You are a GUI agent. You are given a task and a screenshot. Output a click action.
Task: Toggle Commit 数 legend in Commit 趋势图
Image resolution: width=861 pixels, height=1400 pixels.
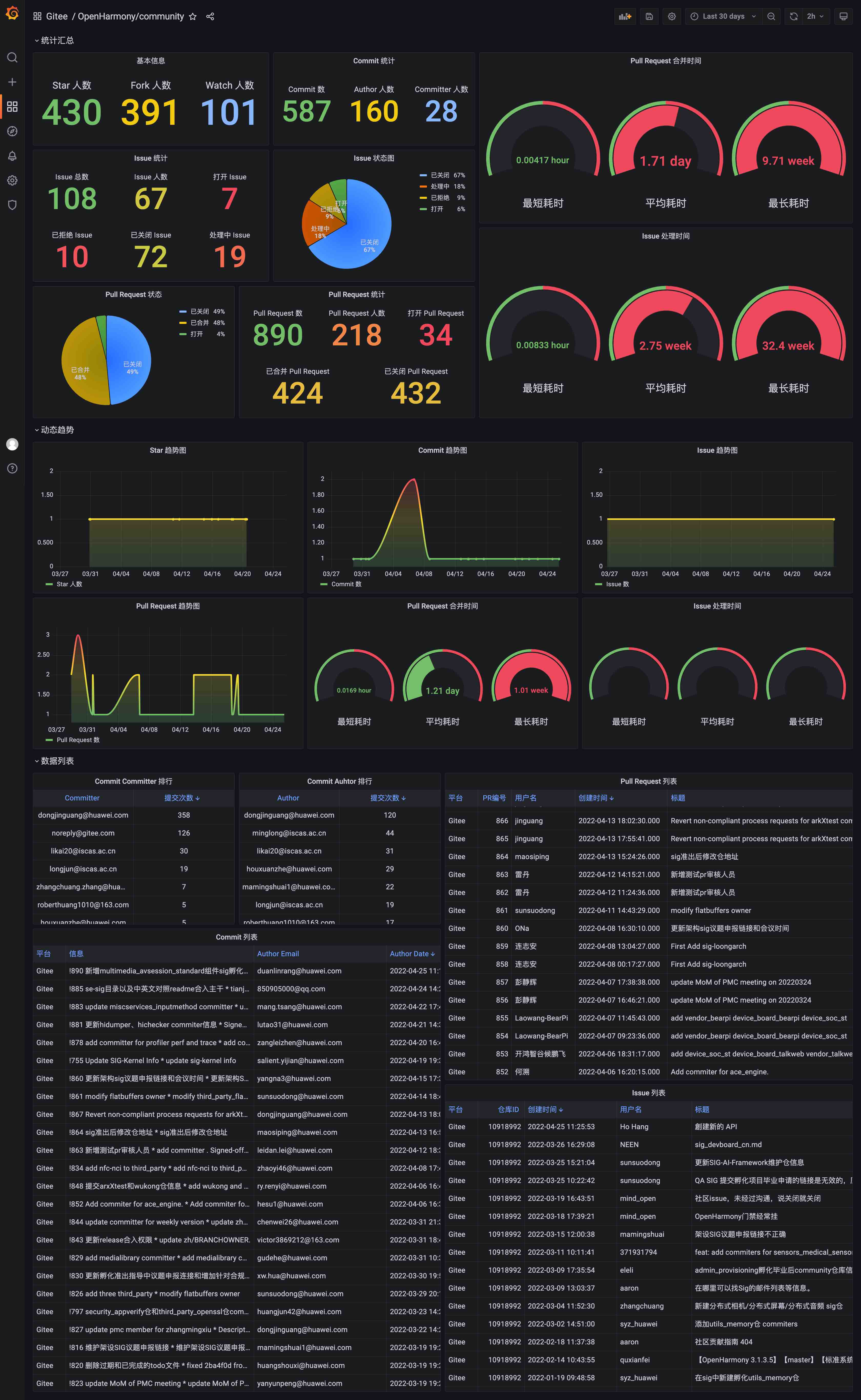(346, 584)
